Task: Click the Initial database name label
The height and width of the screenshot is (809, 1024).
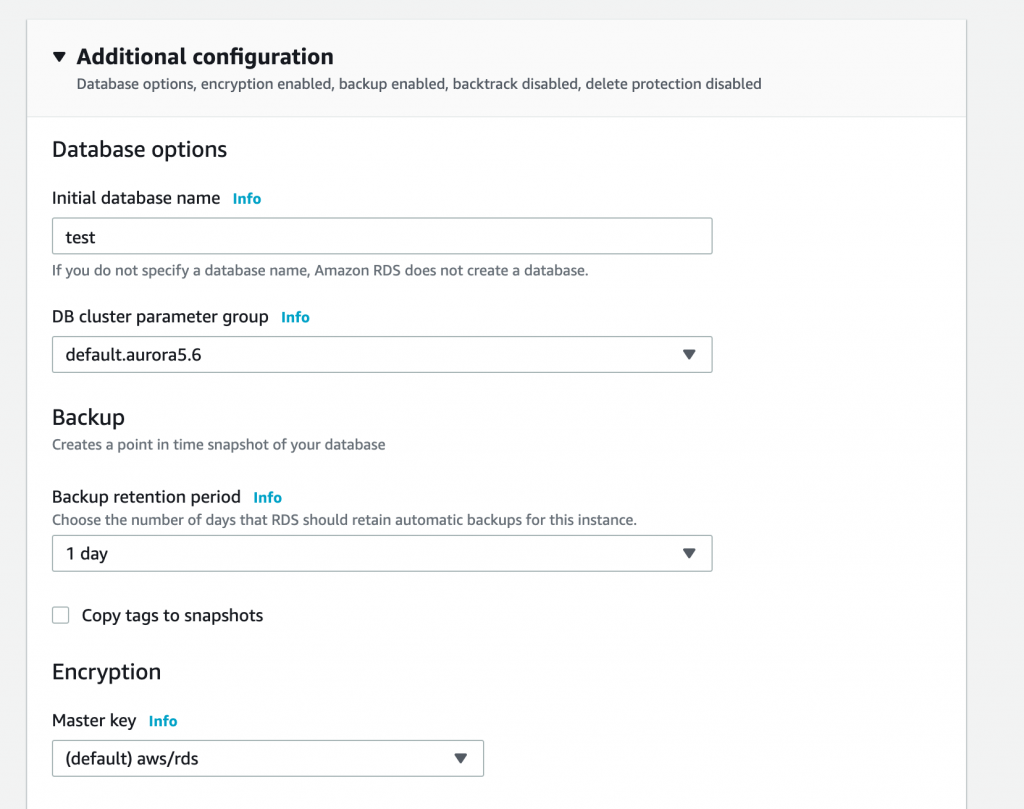Action: point(136,198)
